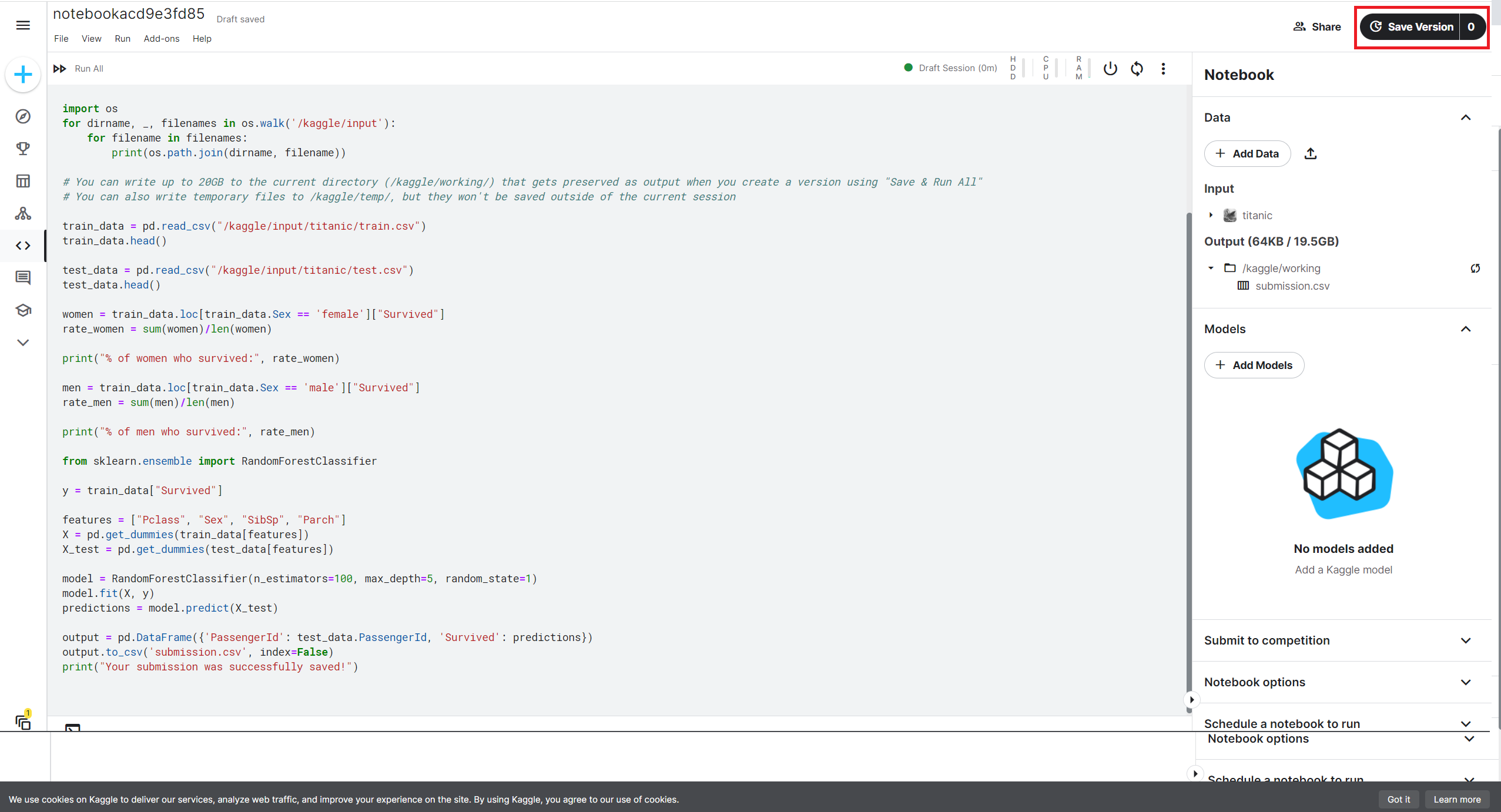Open the hamburger menu at top left
This screenshot has width=1501, height=812.
pos(23,25)
